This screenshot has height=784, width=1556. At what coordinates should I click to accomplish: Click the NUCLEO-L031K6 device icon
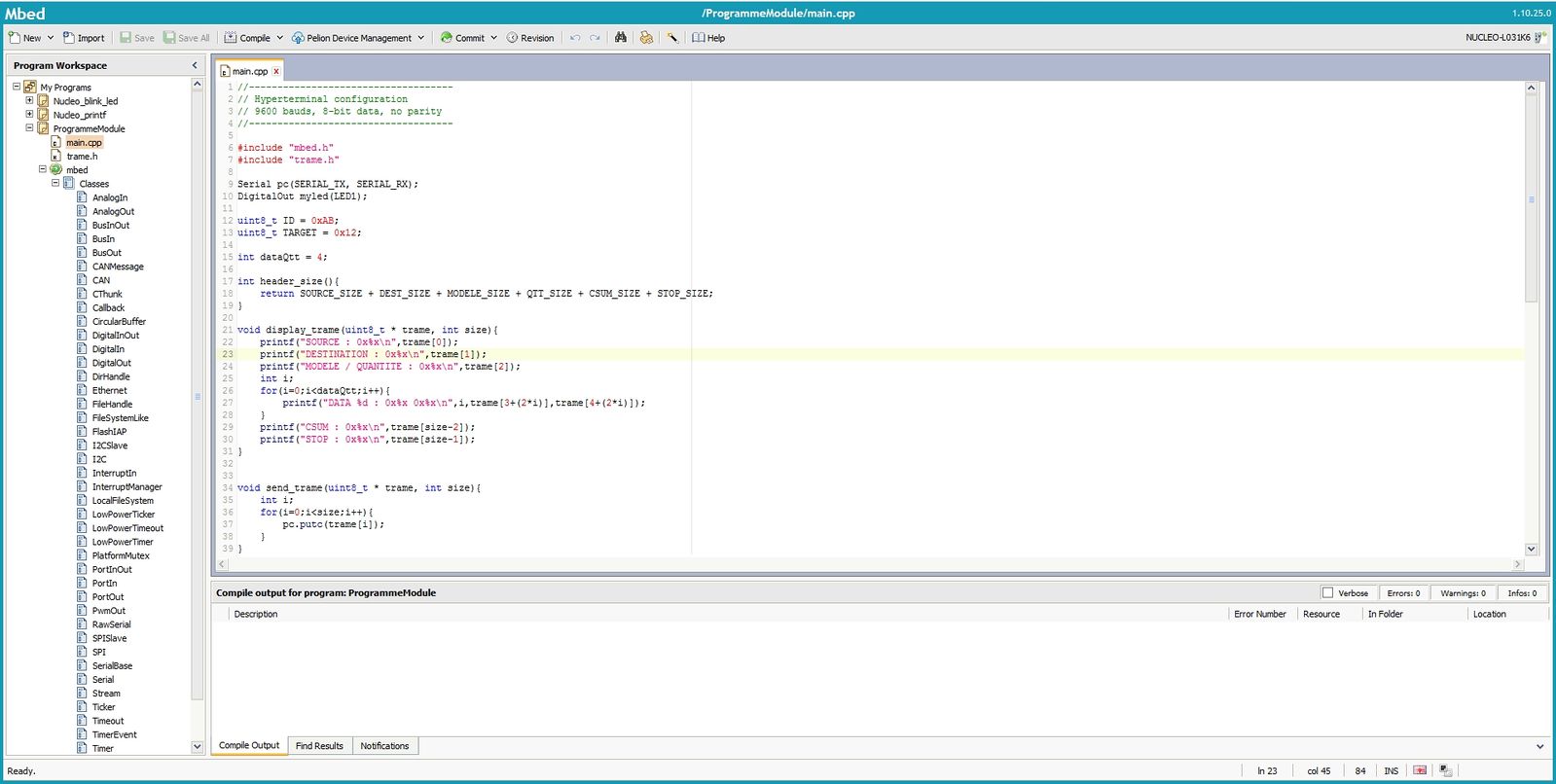click(1540, 38)
